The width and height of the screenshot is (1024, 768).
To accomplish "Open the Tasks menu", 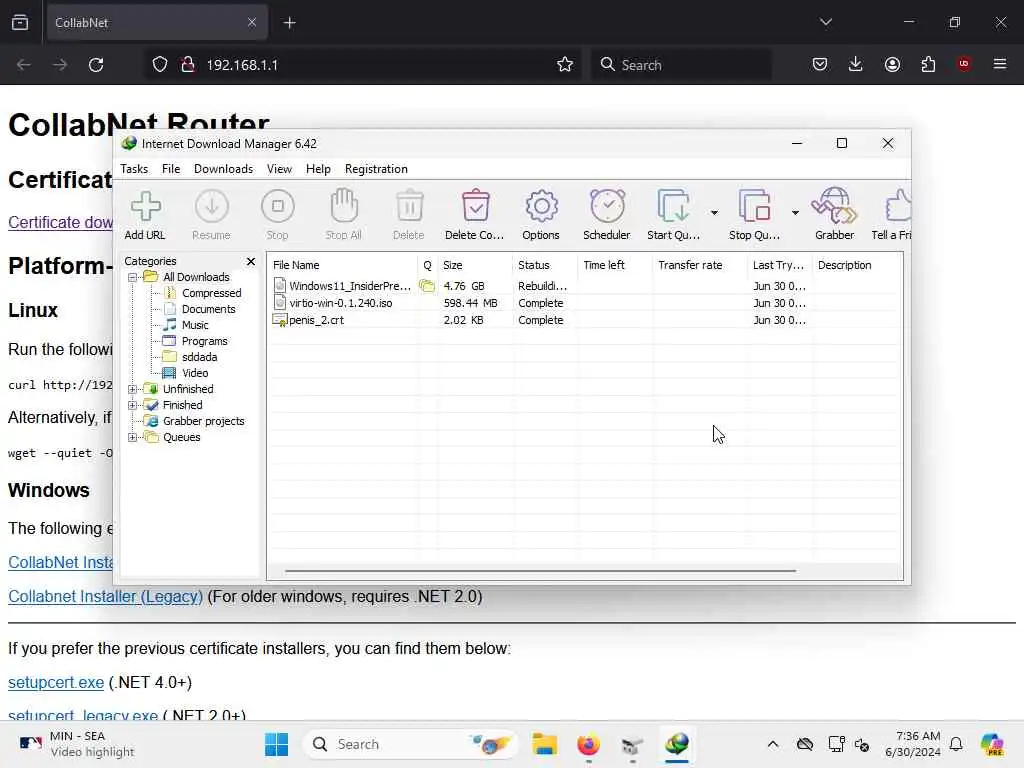I will click(134, 169).
